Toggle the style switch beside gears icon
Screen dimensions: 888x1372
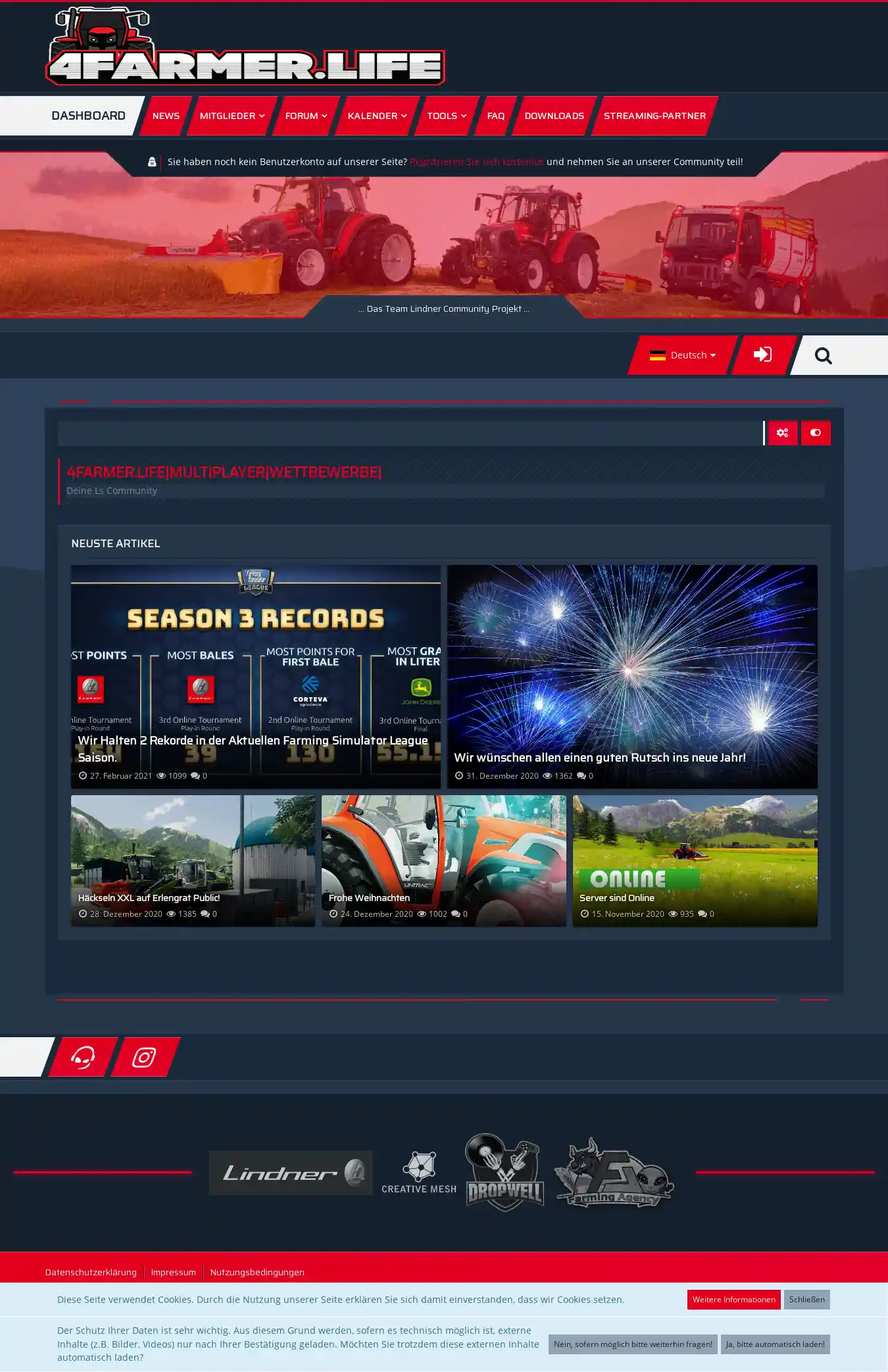tap(816, 433)
